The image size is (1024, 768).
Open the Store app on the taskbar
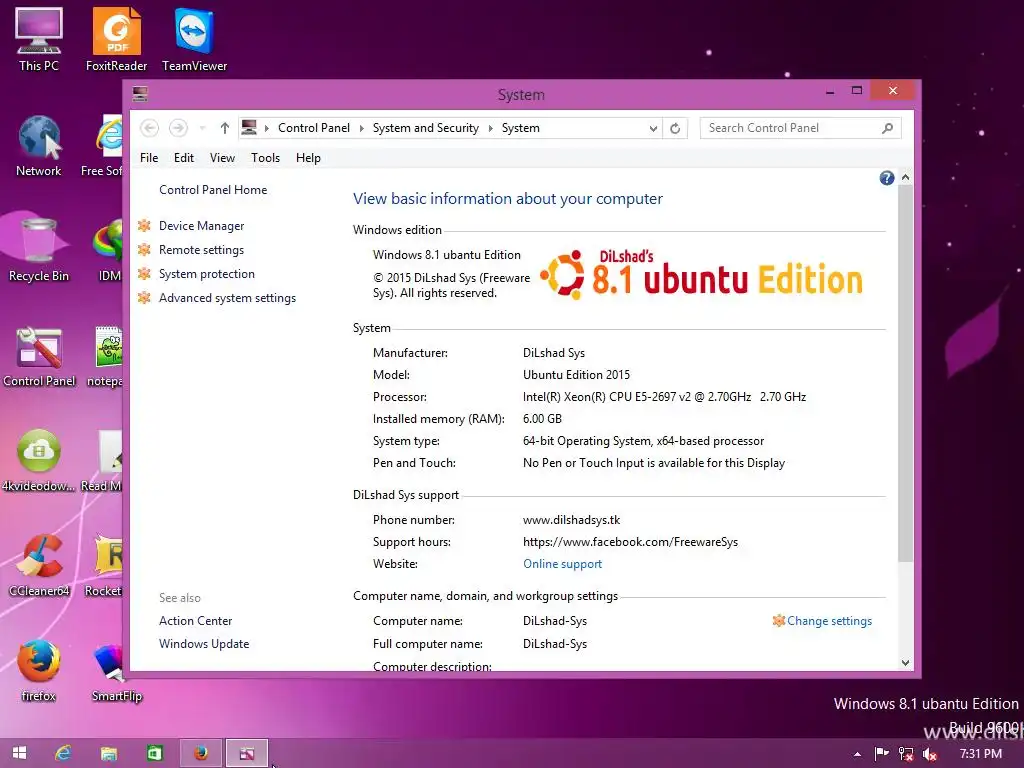coord(154,753)
